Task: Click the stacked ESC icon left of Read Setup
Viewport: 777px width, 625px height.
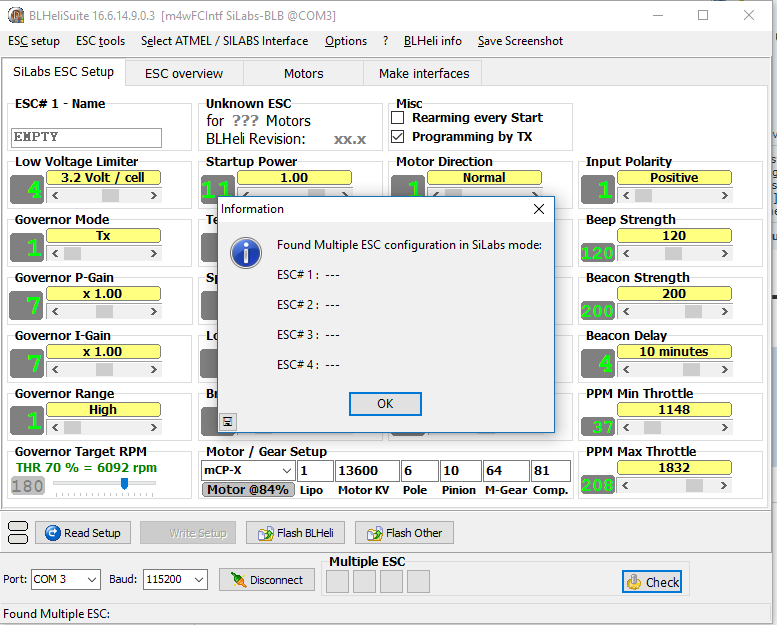Action: 17,532
